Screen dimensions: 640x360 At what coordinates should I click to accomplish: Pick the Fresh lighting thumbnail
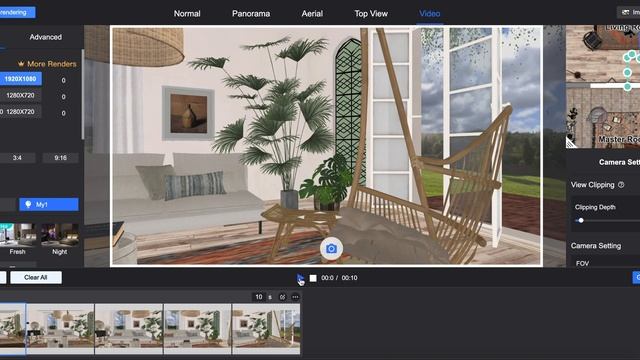pos(17,235)
